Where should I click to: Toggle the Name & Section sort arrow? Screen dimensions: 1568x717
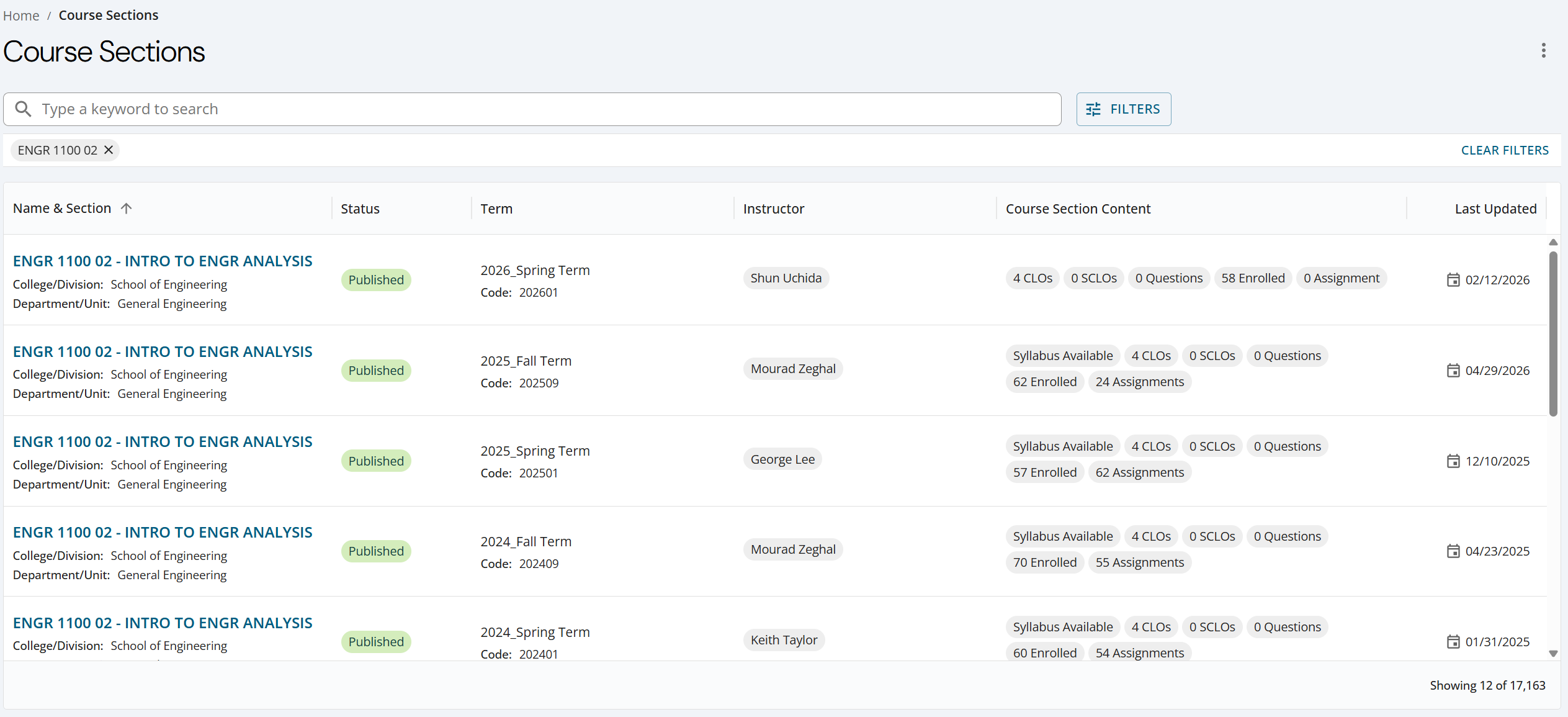click(126, 208)
